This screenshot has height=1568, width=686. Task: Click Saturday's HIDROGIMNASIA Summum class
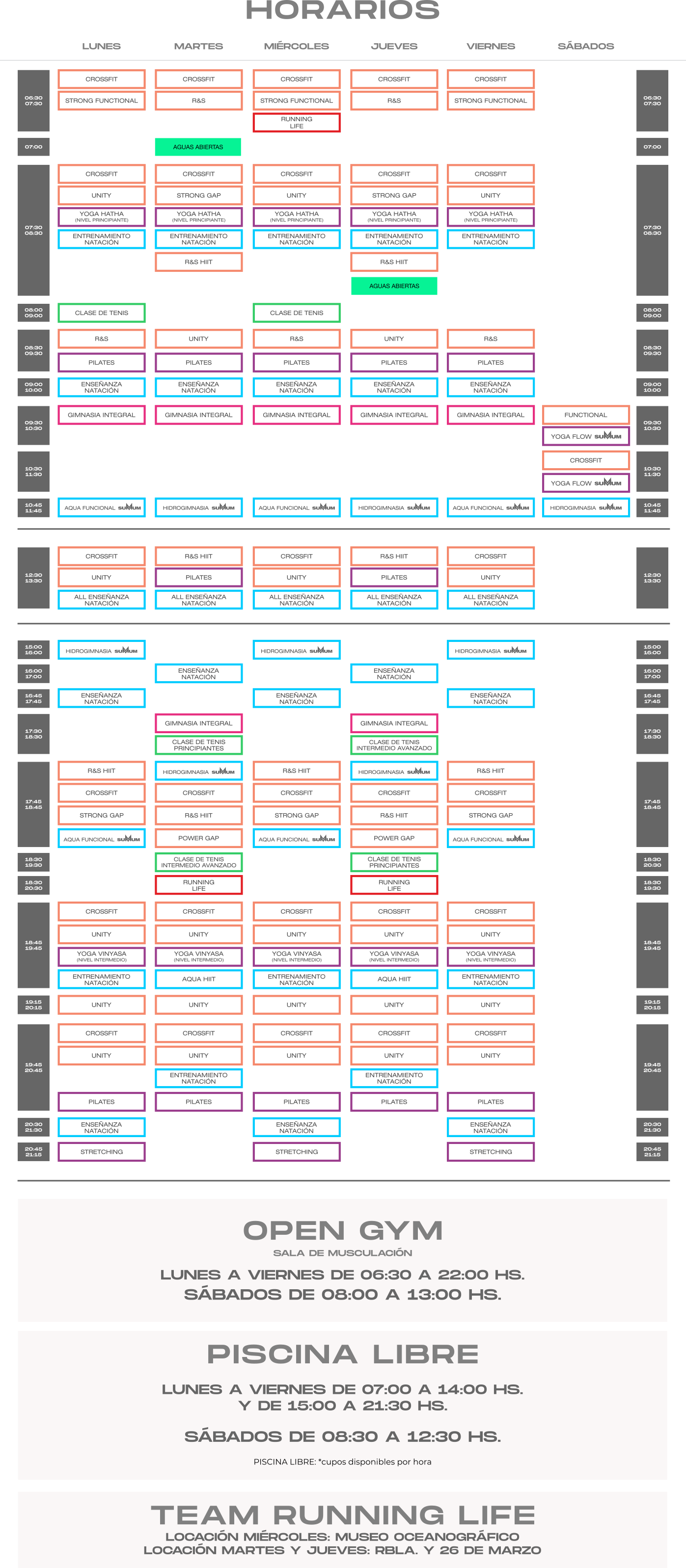585,507
